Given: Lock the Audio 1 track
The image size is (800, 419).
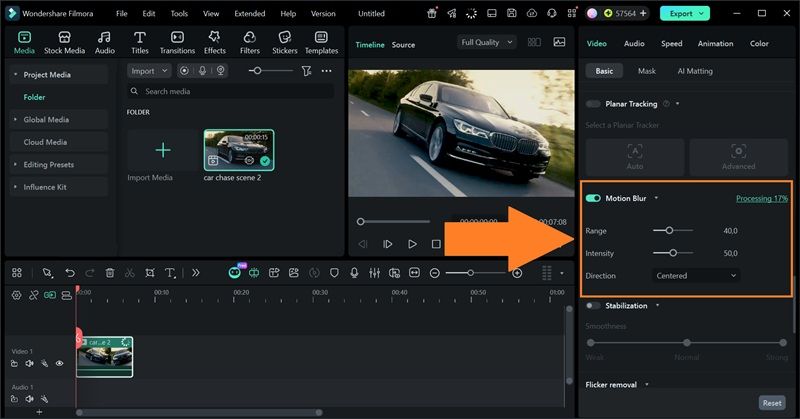Looking at the screenshot, I should (x=14, y=399).
